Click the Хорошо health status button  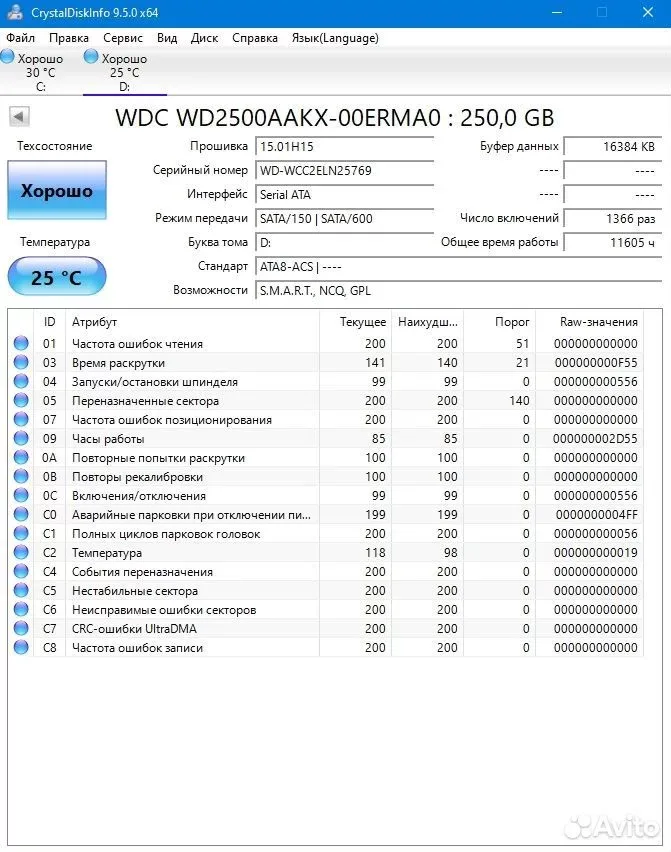point(57,190)
